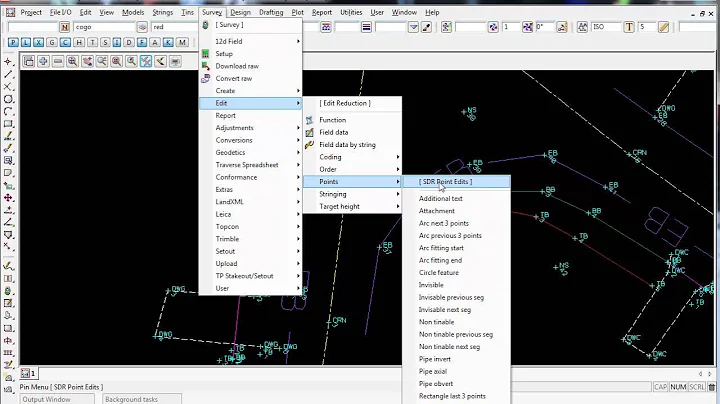The height and width of the screenshot is (404, 720).
Task: Click the text T icon beside ISO
Action: (x=629, y=27)
